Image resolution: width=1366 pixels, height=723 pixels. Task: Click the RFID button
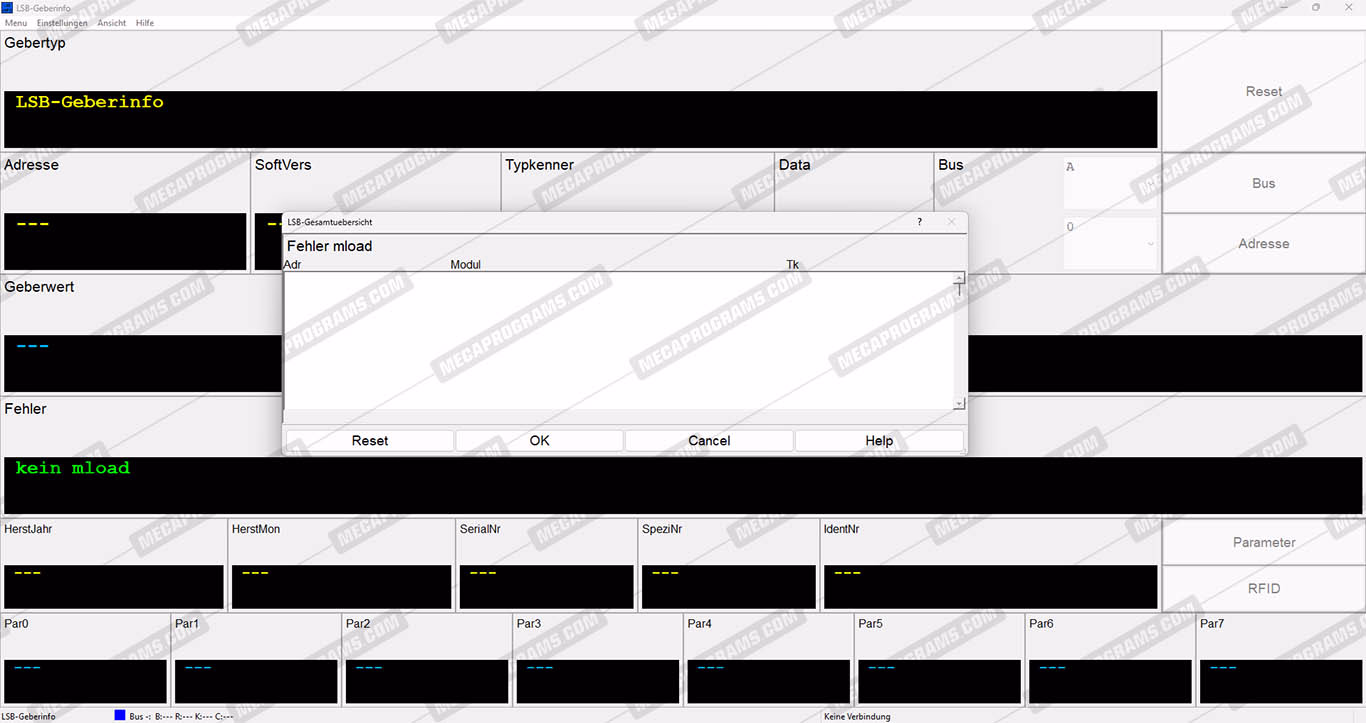pyautogui.click(x=1264, y=588)
